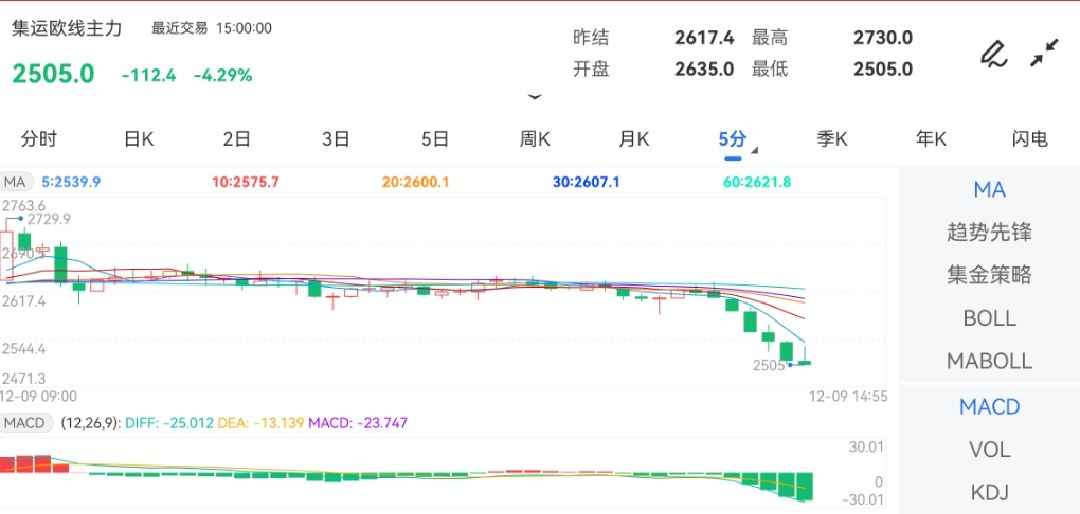The height and width of the screenshot is (514, 1080).
Task: Click the last candlestick at 2505
Action: point(804,361)
